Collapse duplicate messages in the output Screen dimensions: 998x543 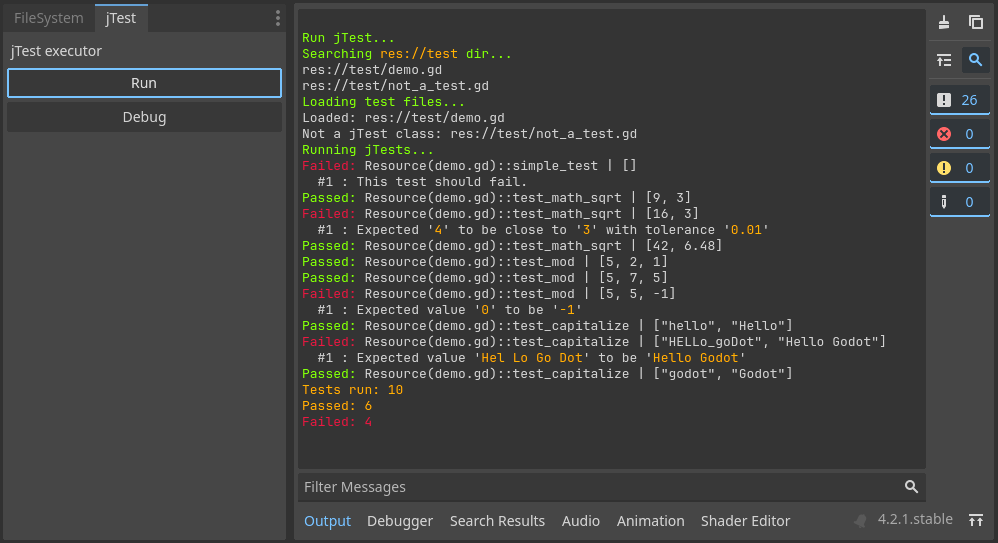[x=944, y=60]
